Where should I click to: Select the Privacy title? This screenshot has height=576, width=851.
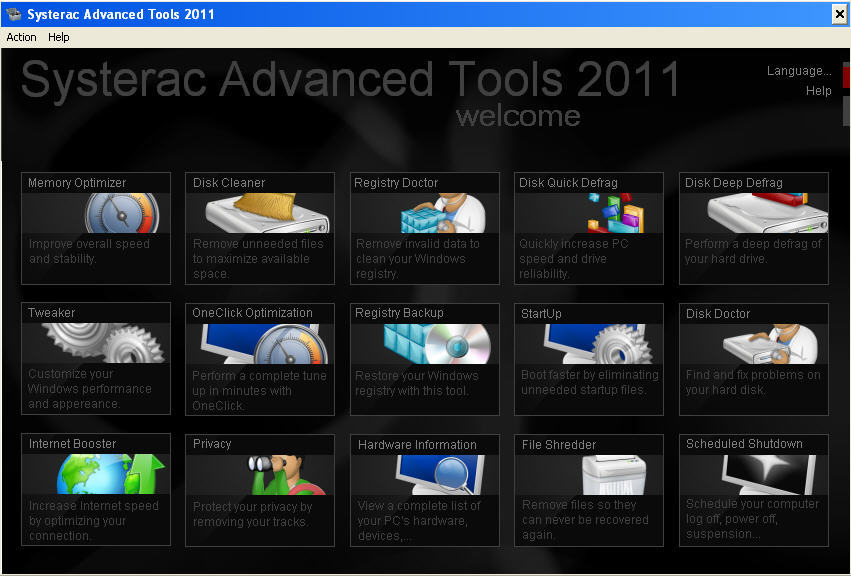(x=212, y=444)
